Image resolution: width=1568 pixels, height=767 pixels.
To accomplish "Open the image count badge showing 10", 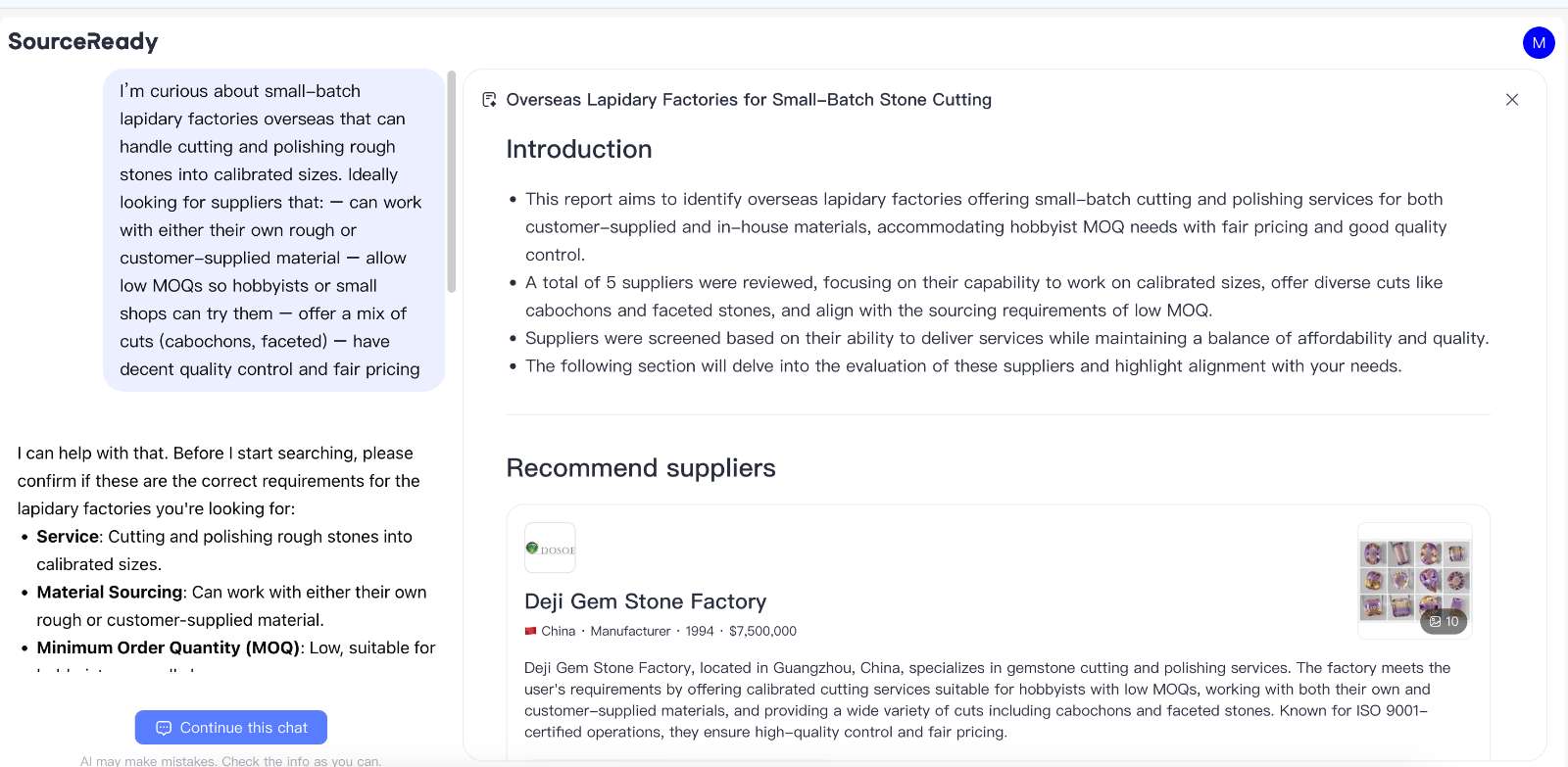I will pos(1444,621).
